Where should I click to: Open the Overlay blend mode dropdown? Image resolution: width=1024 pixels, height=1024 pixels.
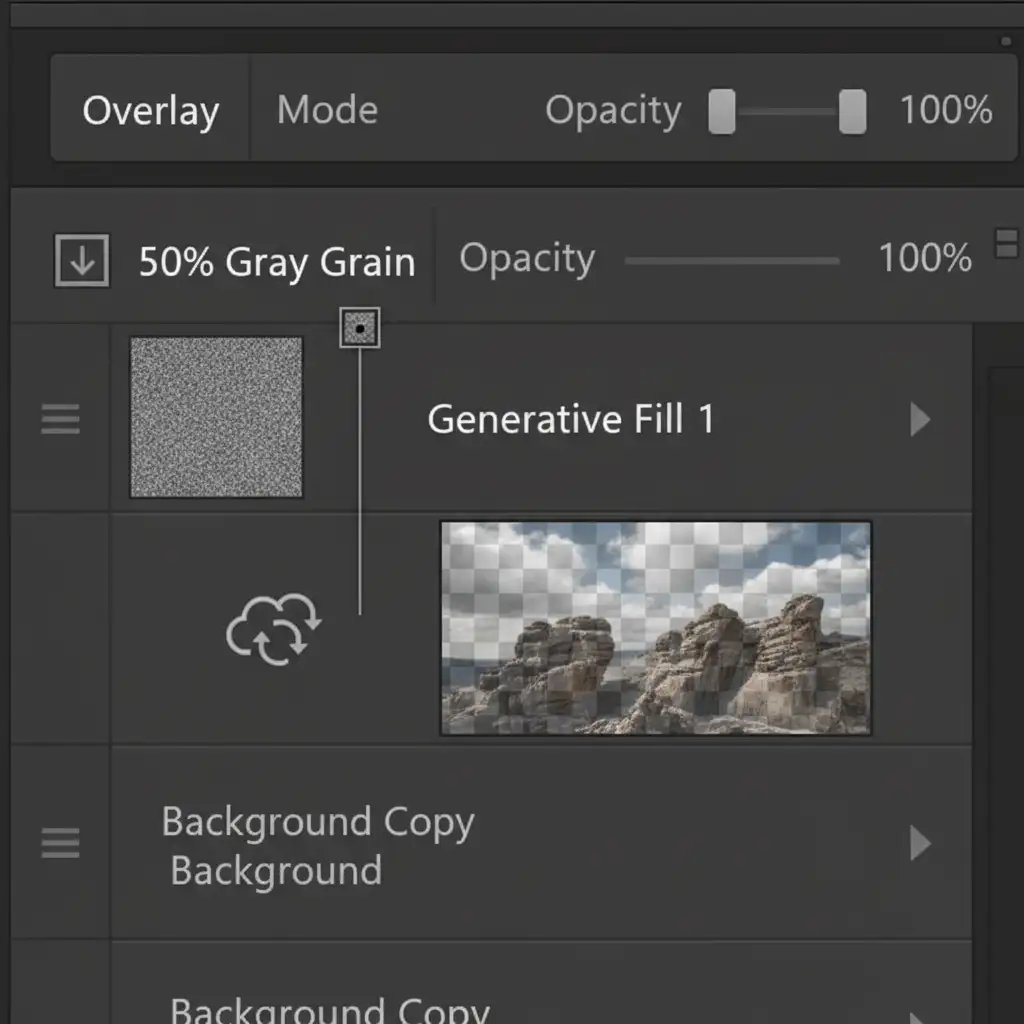[x=151, y=110]
